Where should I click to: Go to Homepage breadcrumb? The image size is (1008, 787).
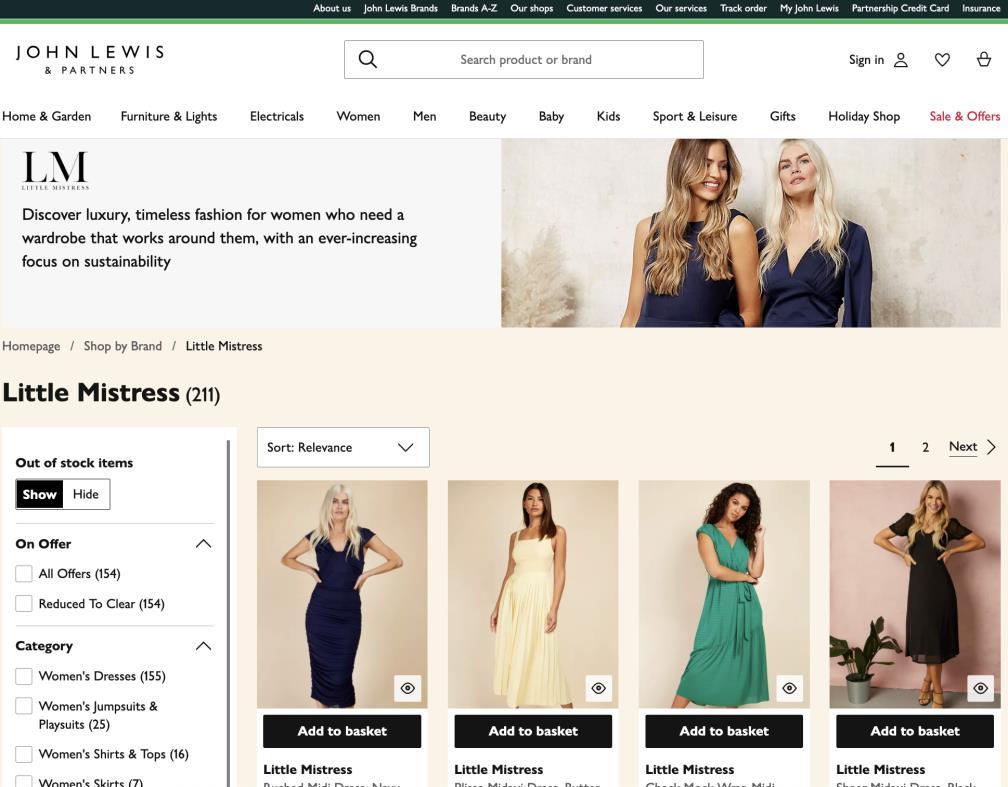[x=31, y=346]
